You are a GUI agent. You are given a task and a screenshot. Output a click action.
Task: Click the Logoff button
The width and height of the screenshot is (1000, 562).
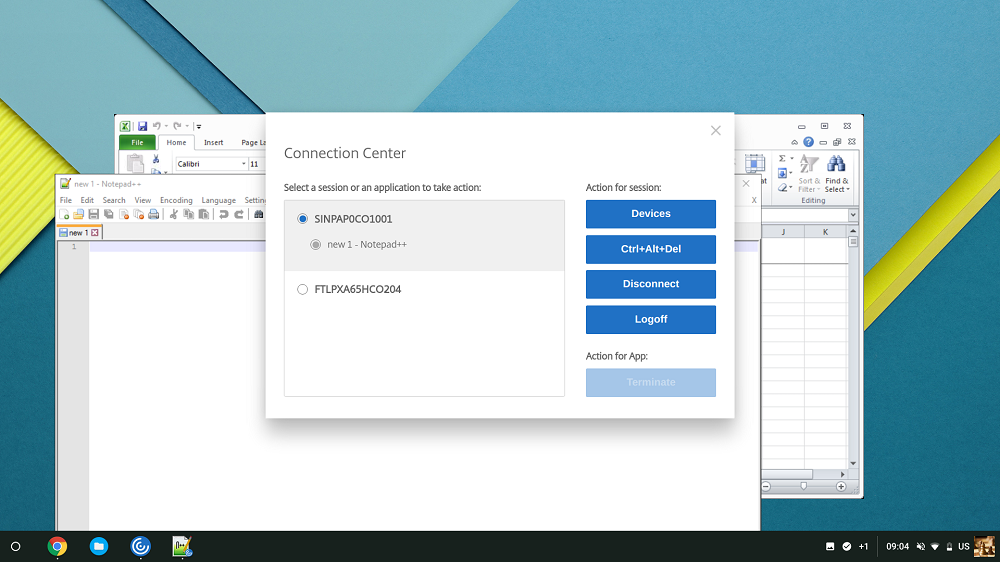tap(651, 320)
